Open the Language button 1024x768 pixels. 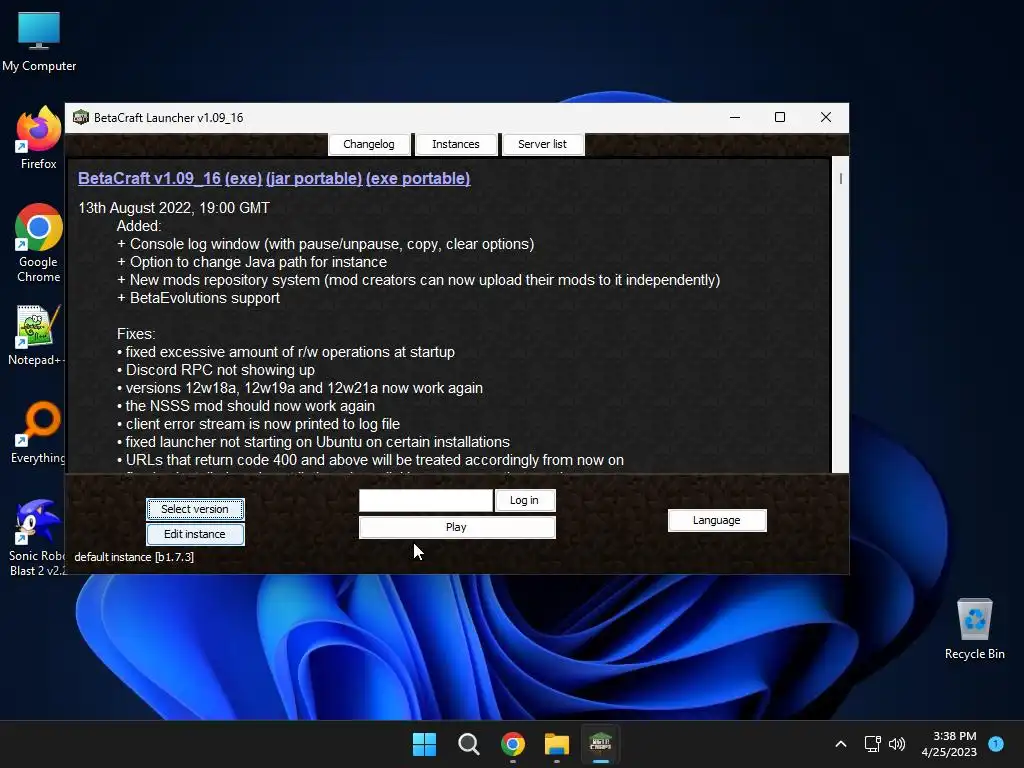point(717,520)
